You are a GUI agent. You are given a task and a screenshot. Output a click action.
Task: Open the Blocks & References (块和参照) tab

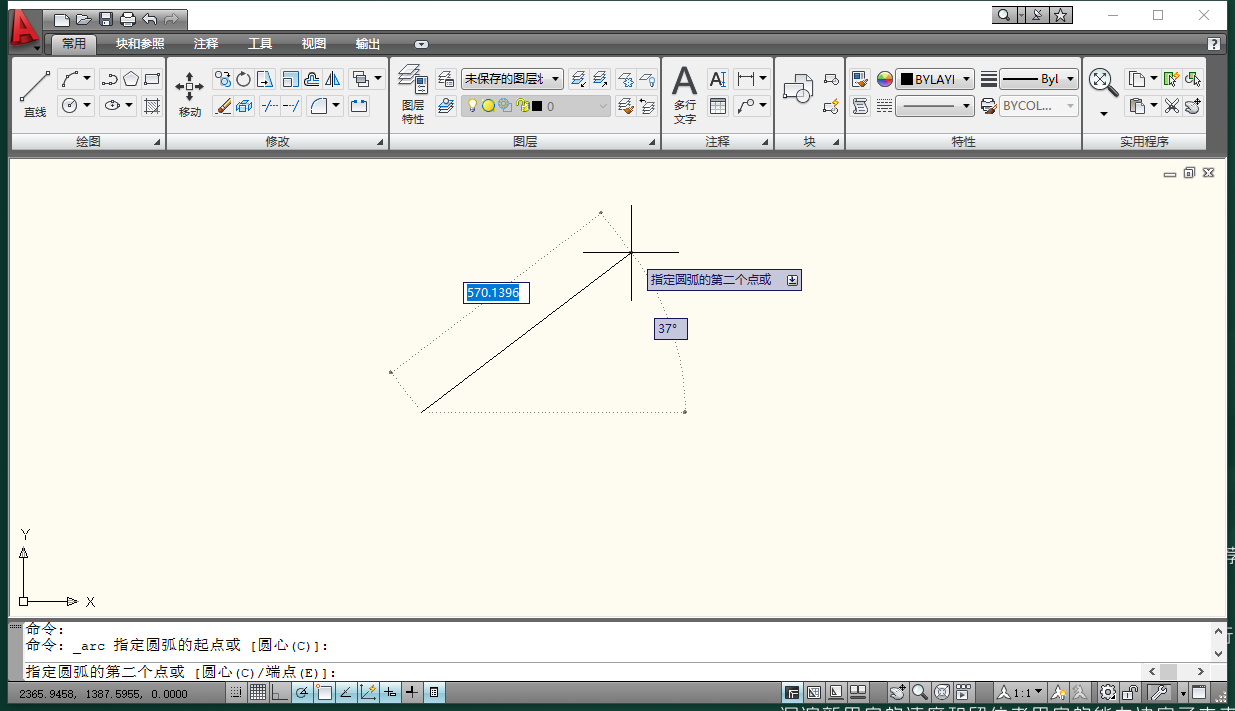tap(140, 44)
